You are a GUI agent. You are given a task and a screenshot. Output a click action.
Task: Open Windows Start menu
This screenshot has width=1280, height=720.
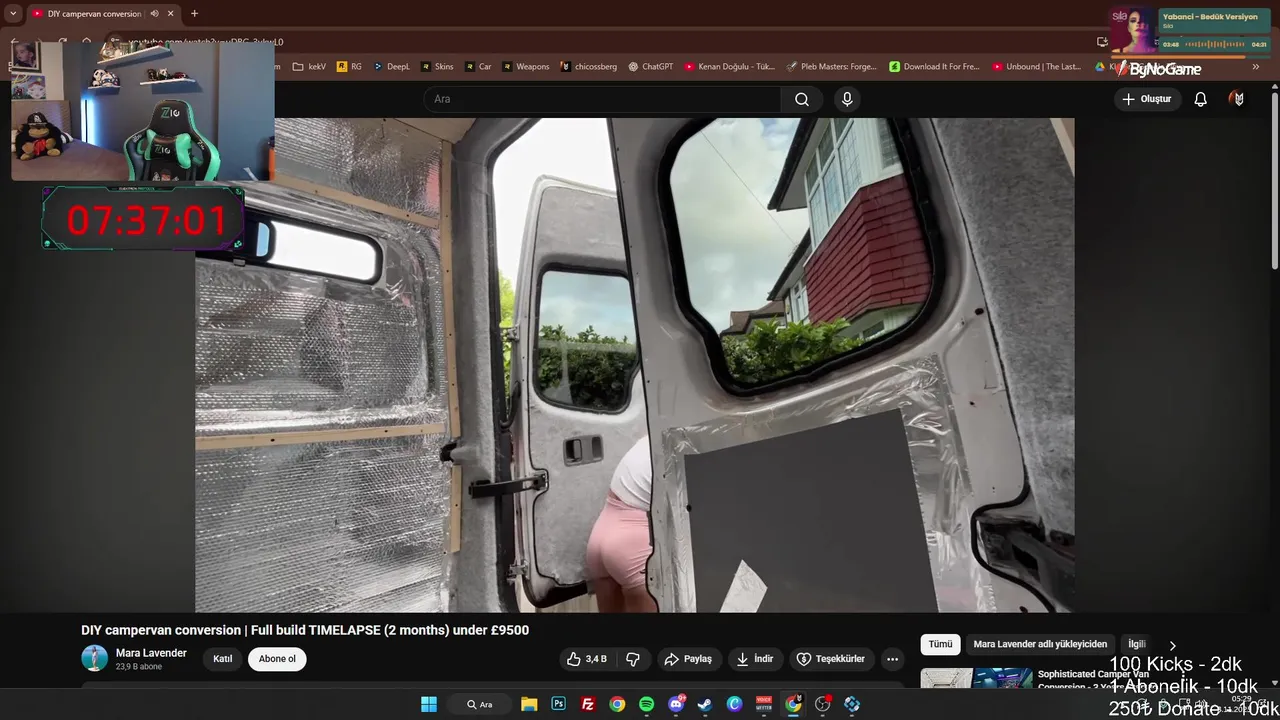(429, 704)
